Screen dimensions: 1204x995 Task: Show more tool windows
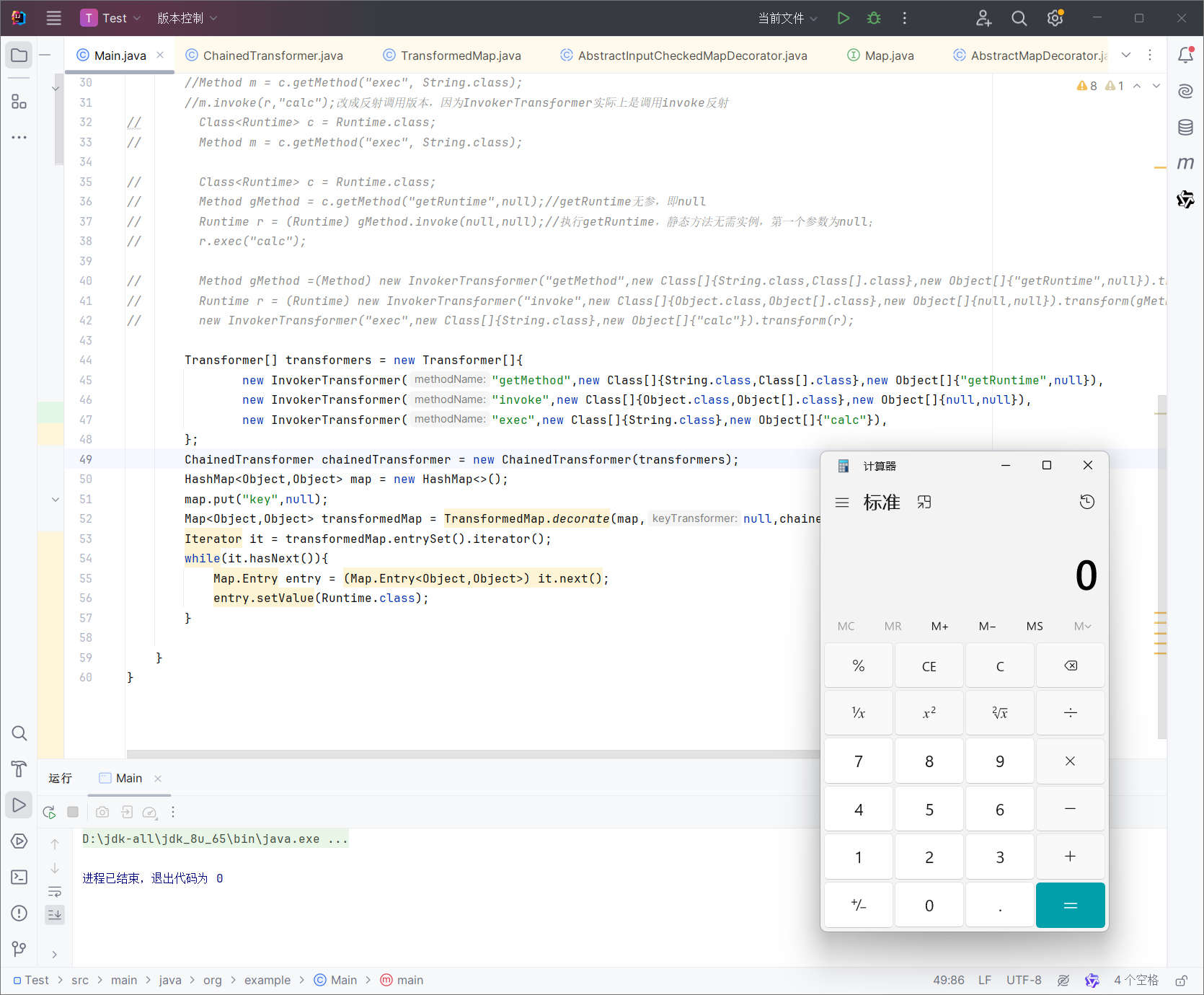19,137
